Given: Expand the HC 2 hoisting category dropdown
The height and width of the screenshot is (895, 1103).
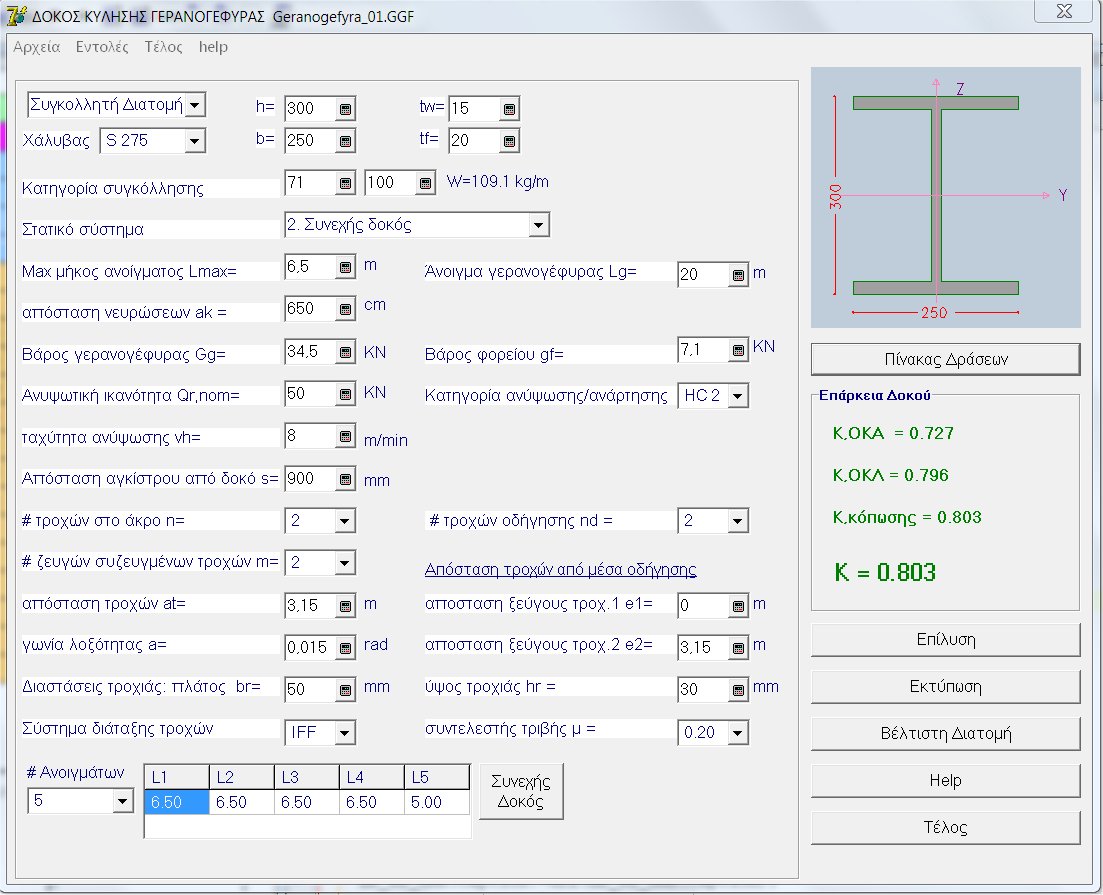Looking at the screenshot, I should 737,396.
